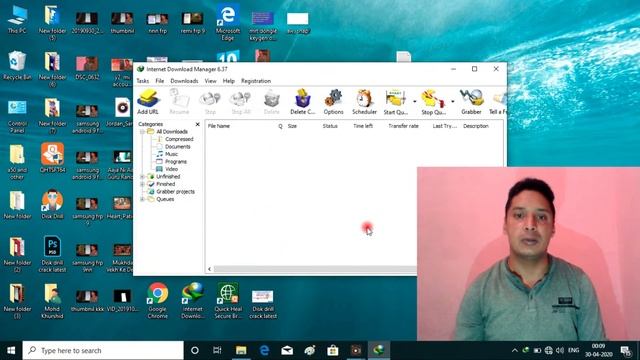Open Mail app from taskbar
Screen dimensions: 640x360
click(287, 350)
